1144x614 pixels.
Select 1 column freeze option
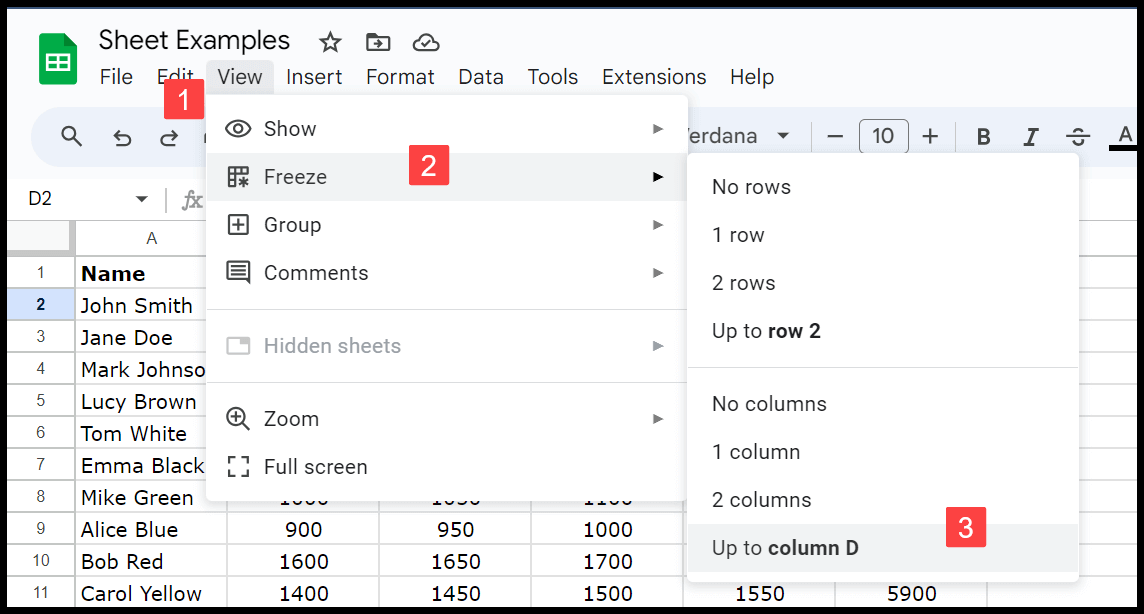[883, 453]
